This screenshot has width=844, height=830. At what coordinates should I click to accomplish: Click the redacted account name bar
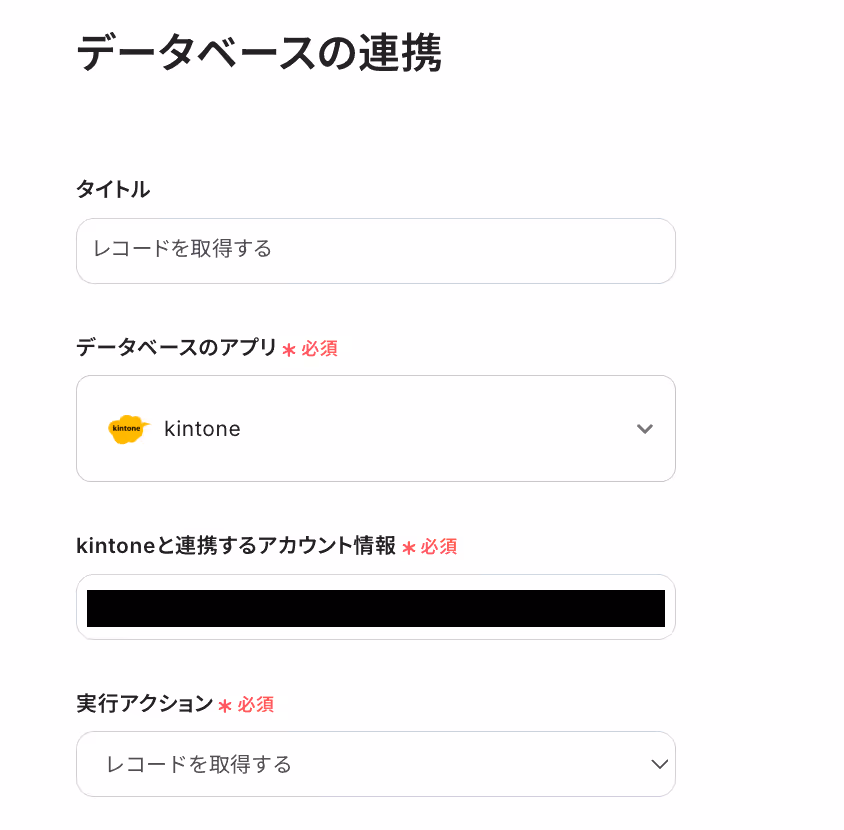tap(376, 608)
